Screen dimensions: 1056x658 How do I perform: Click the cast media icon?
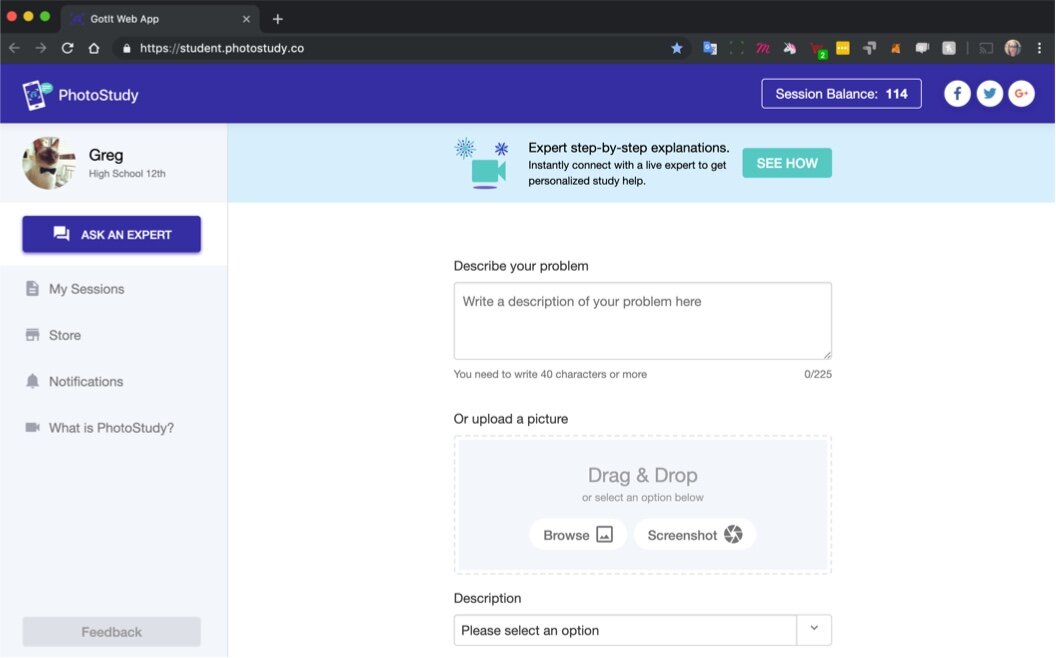986,48
